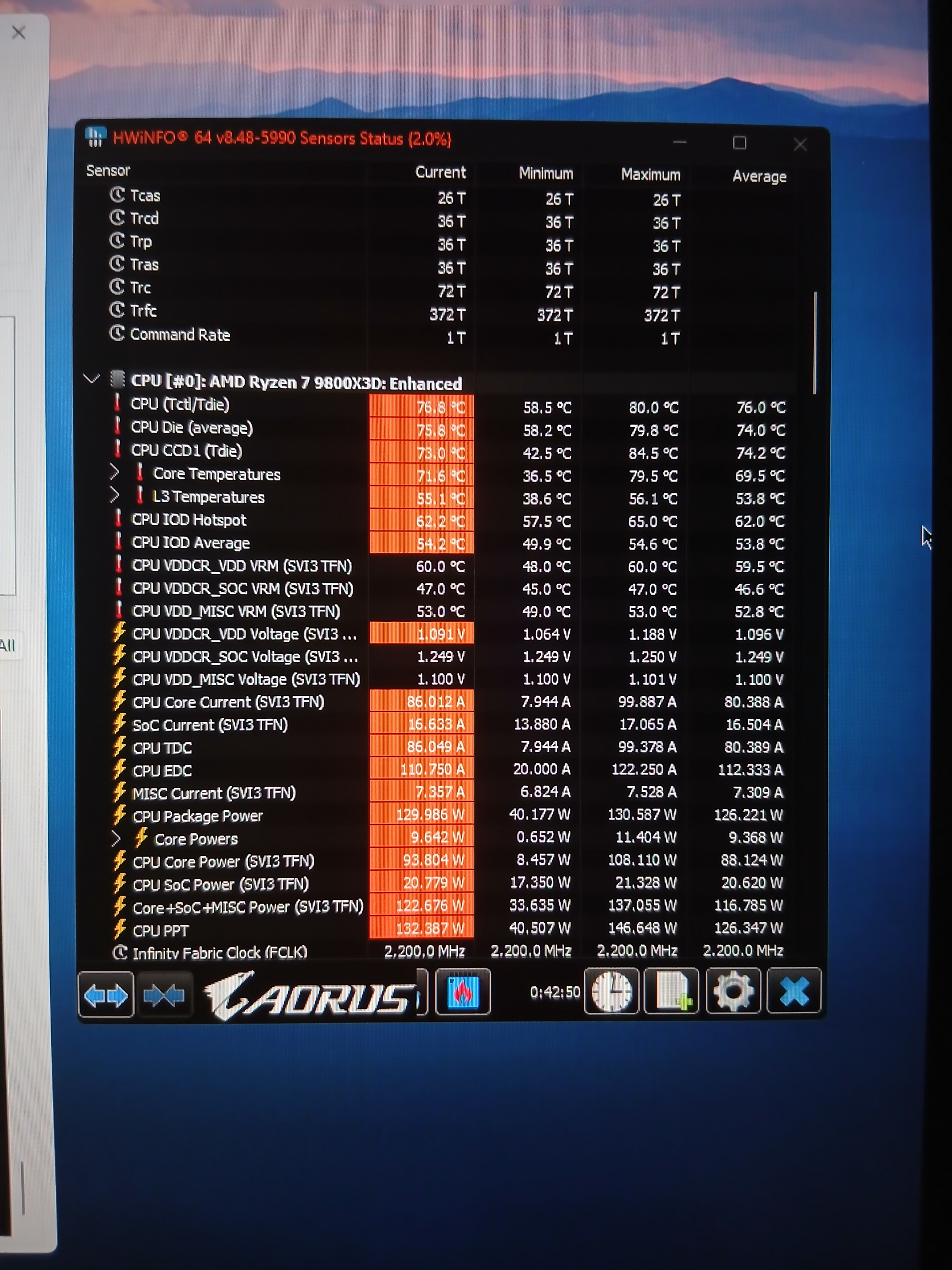Image resolution: width=952 pixels, height=1270 pixels.
Task: Select the CPU IOD Average row
Action: pos(450,543)
